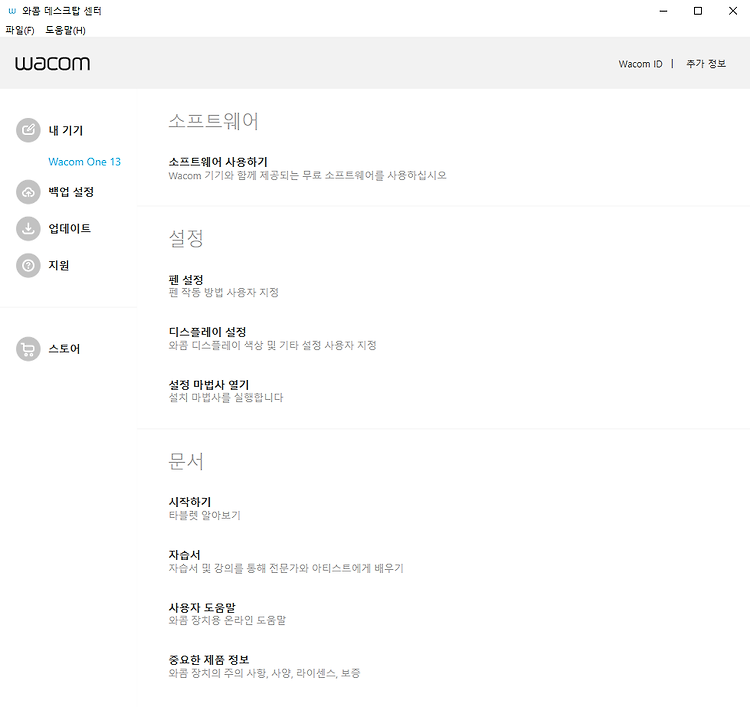Click the description 펜 작동 방법 사용자 지정

(224, 292)
